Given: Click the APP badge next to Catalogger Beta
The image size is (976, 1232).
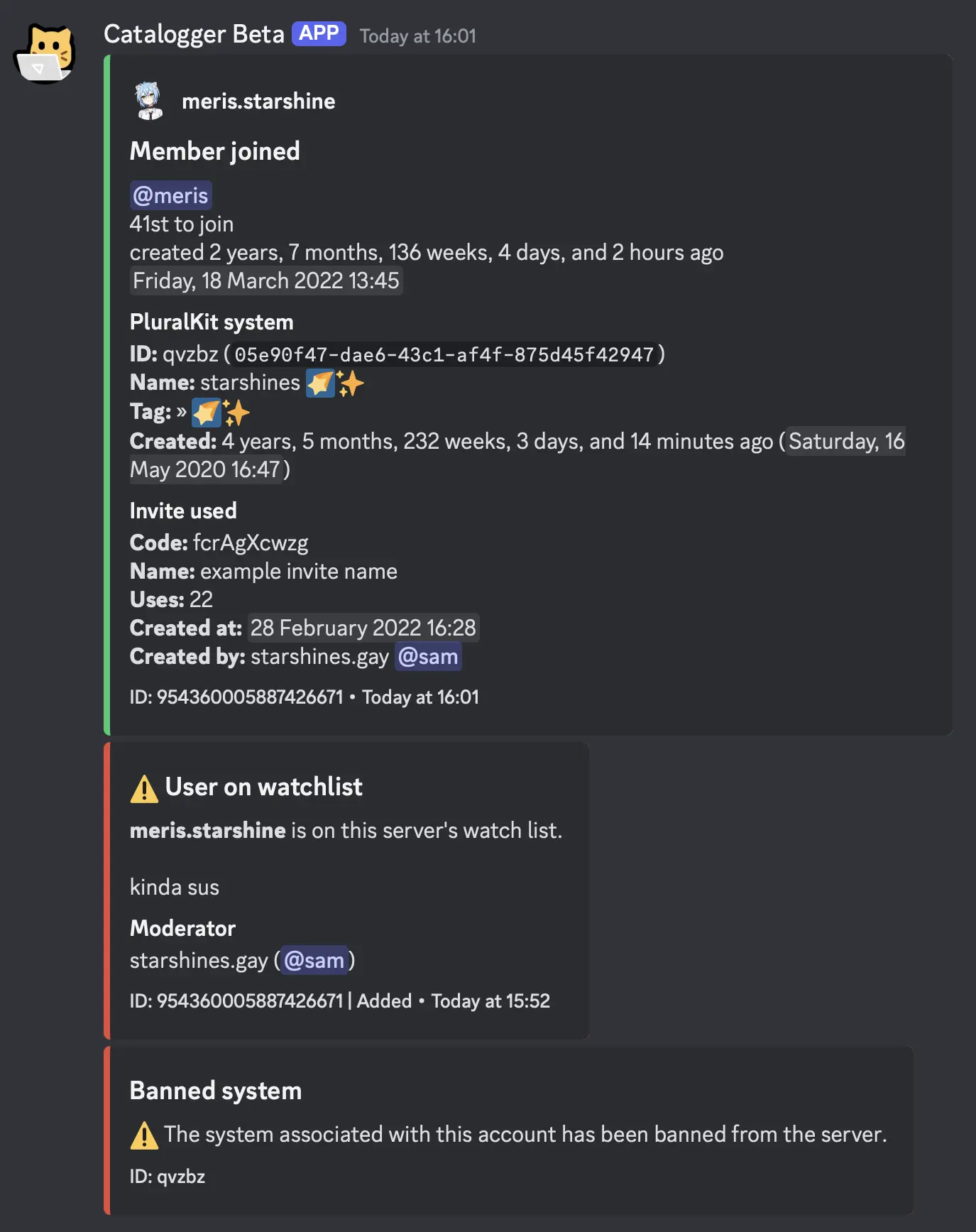Looking at the screenshot, I should [319, 33].
